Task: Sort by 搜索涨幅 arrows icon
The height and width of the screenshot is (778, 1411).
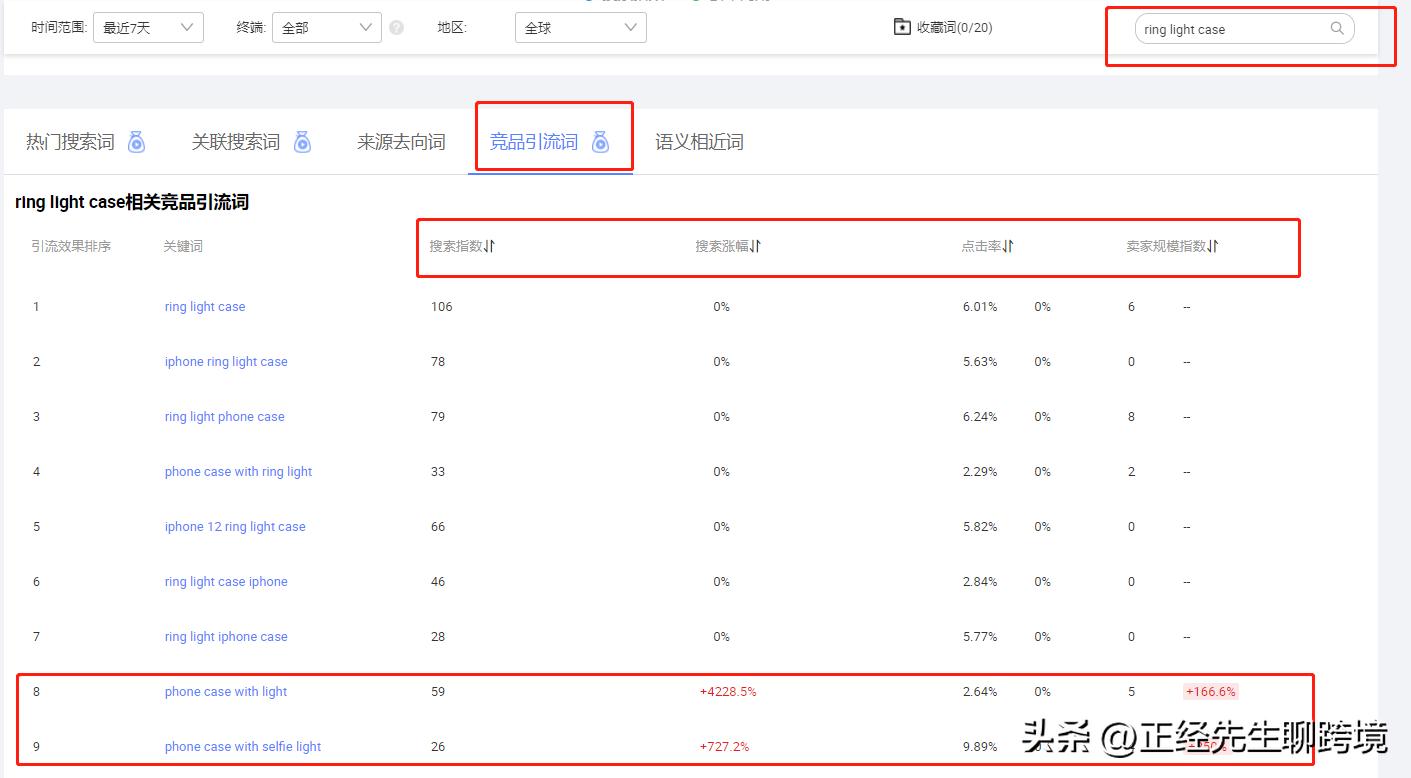Action: coord(756,246)
